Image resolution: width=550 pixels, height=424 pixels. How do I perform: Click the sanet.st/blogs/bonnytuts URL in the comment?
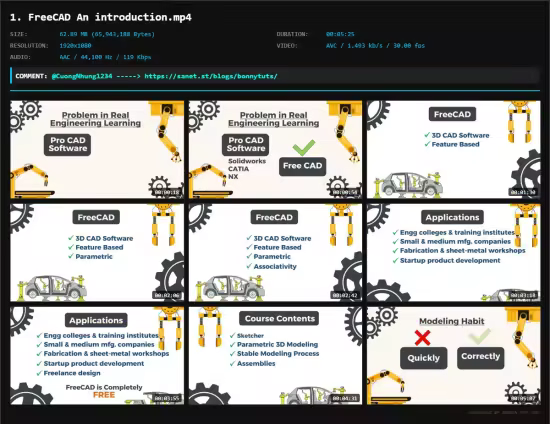[x=211, y=76]
